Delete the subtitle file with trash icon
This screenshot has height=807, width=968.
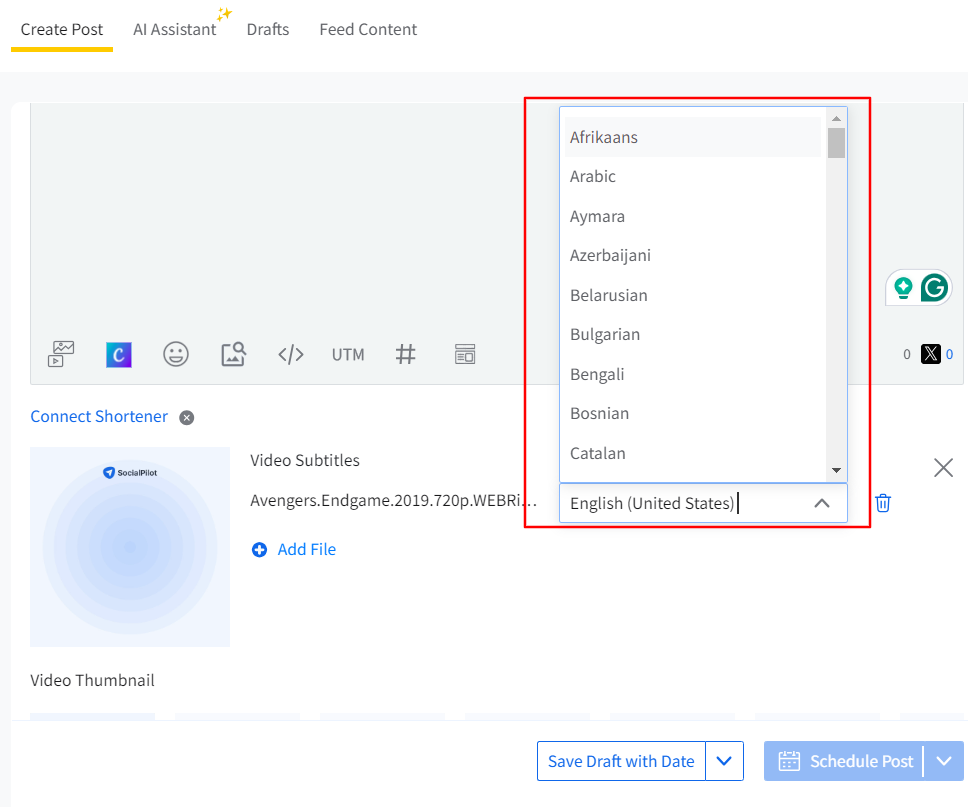coord(883,503)
